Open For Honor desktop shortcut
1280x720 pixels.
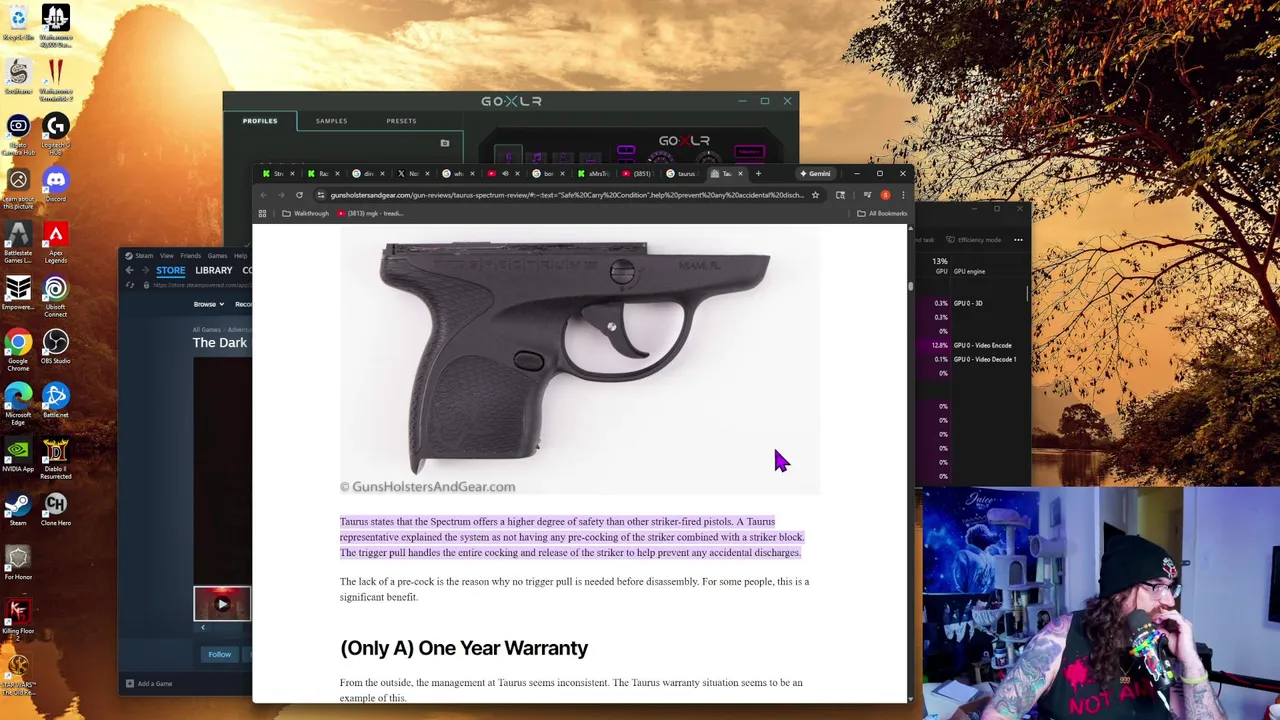pyautogui.click(x=18, y=563)
